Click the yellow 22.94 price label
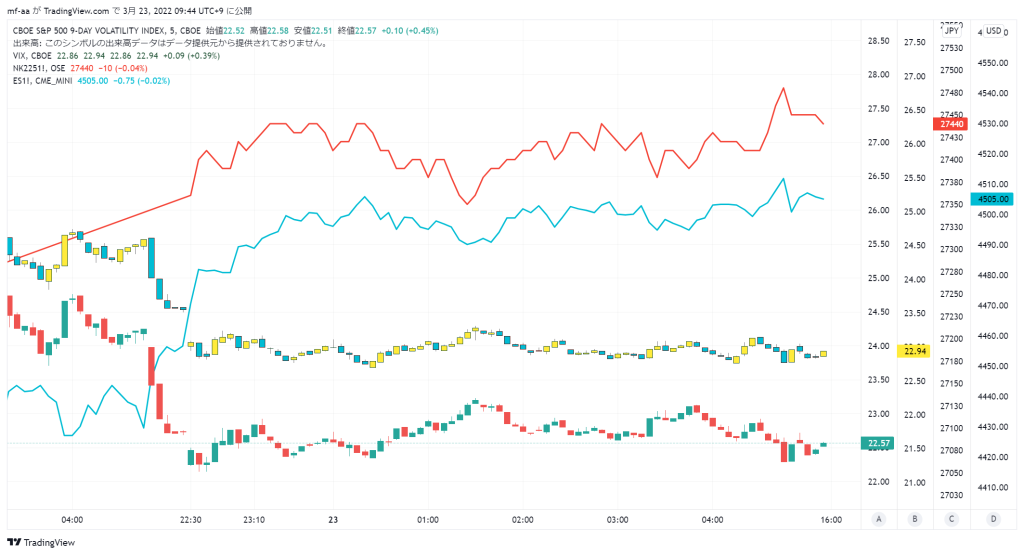The width and height of the screenshot is (1024, 555). [915, 351]
